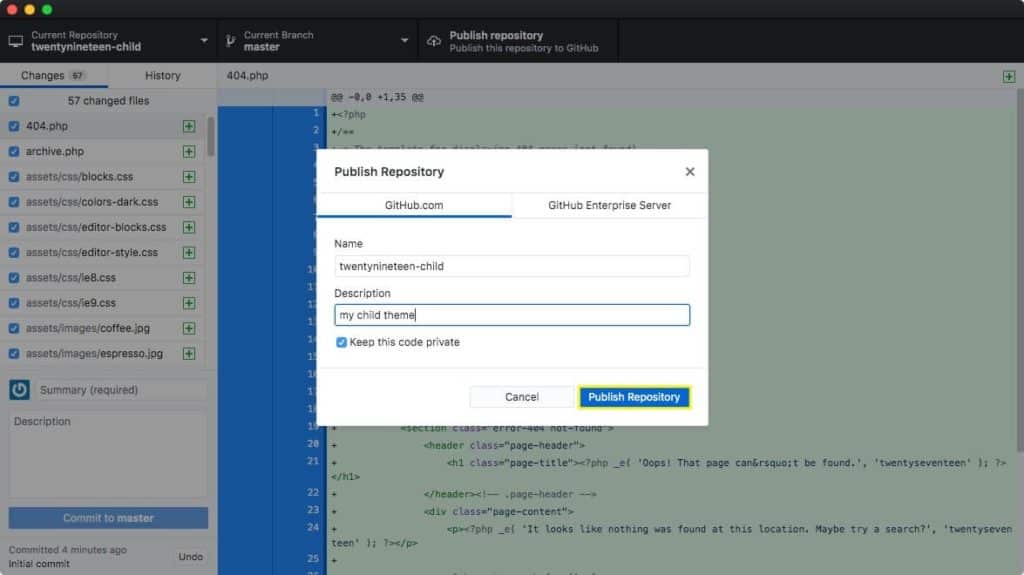Click added-file icon next to archive.php

point(189,152)
